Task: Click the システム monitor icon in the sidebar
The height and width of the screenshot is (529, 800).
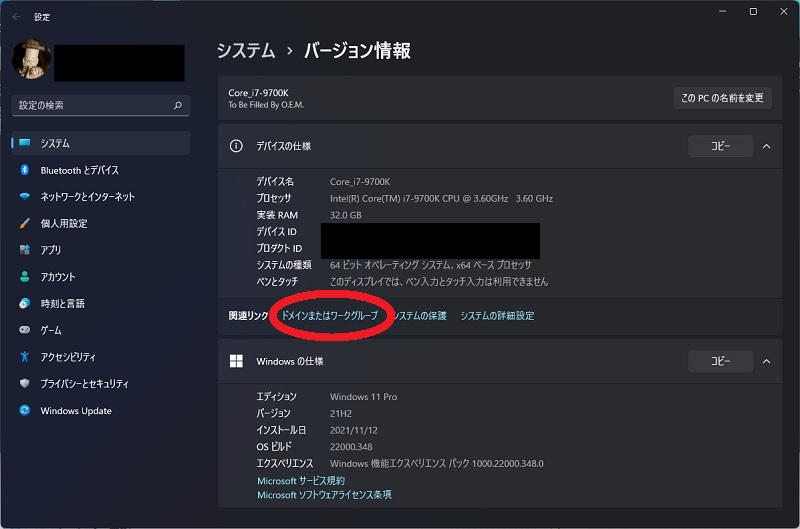Action: pyautogui.click(x=24, y=143)
